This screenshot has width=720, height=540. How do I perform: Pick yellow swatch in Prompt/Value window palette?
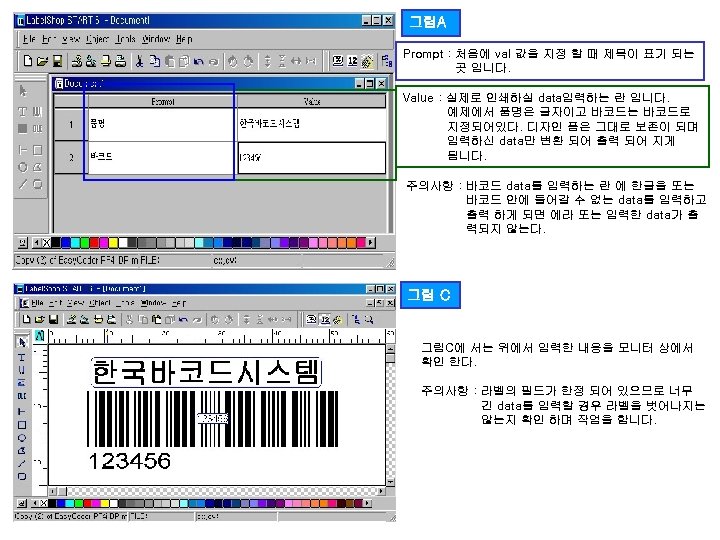click(113, 242)
